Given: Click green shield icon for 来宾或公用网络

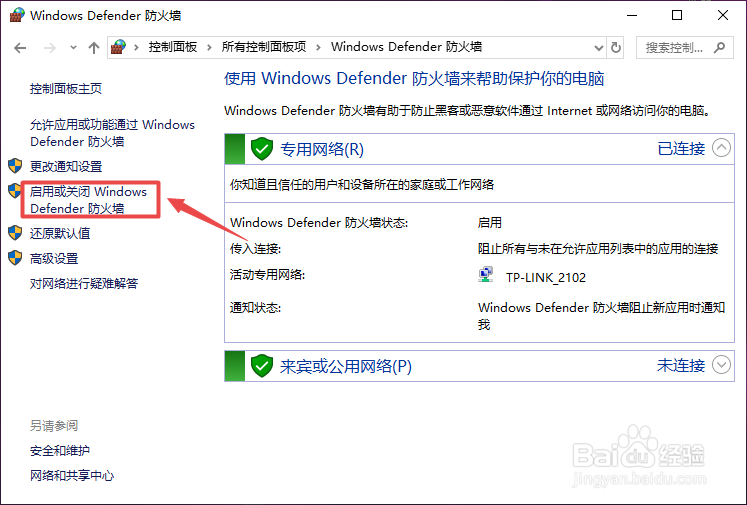Looking at the screenshot, I should 262,365.
